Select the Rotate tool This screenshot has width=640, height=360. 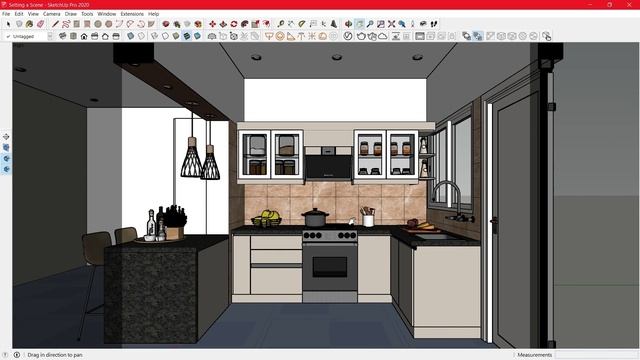[233, 24]
